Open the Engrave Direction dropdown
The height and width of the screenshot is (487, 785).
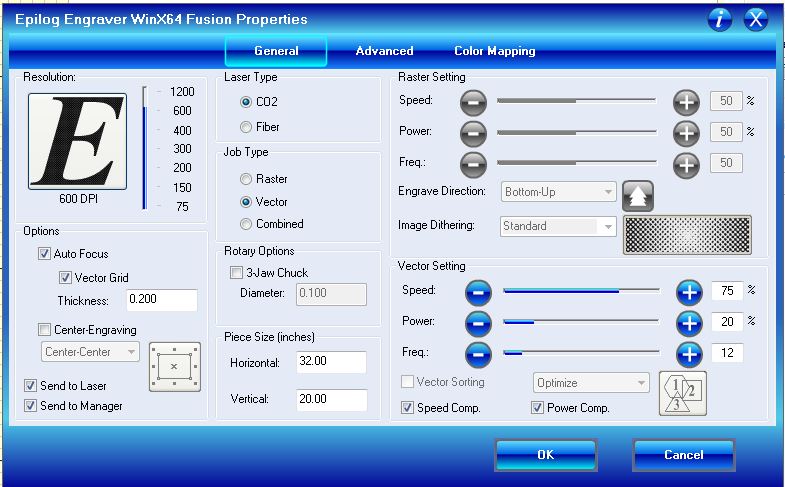point(558,192)
